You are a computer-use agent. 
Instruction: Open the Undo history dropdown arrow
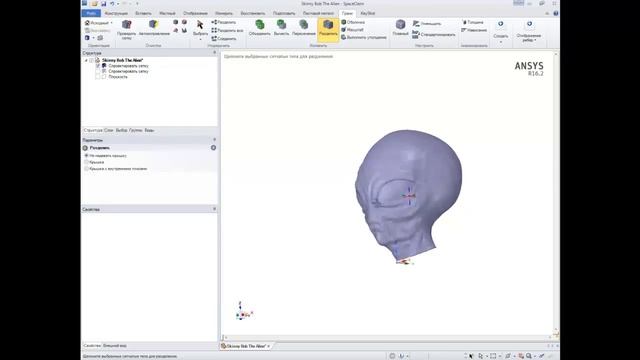point(118,4)
